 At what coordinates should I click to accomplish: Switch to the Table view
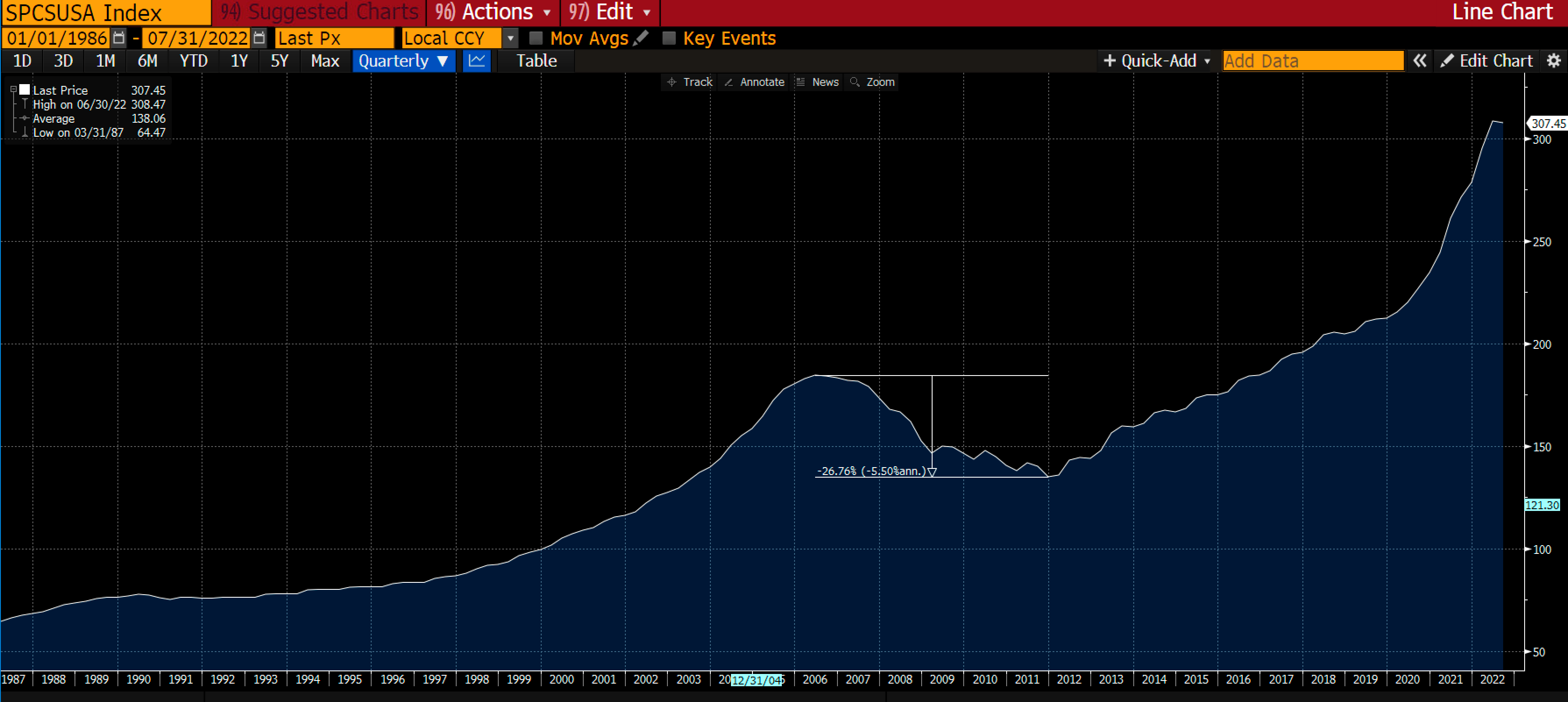pyautogui.click(x=536, y=61)
